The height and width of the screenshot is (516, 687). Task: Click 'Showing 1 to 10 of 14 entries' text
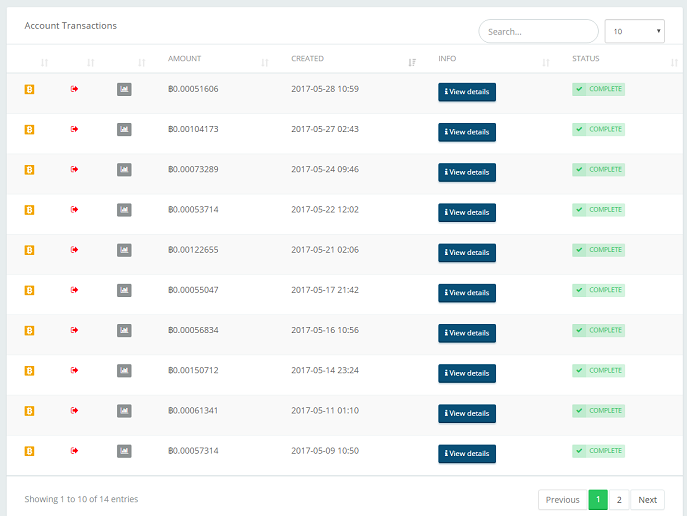point(81,499)
